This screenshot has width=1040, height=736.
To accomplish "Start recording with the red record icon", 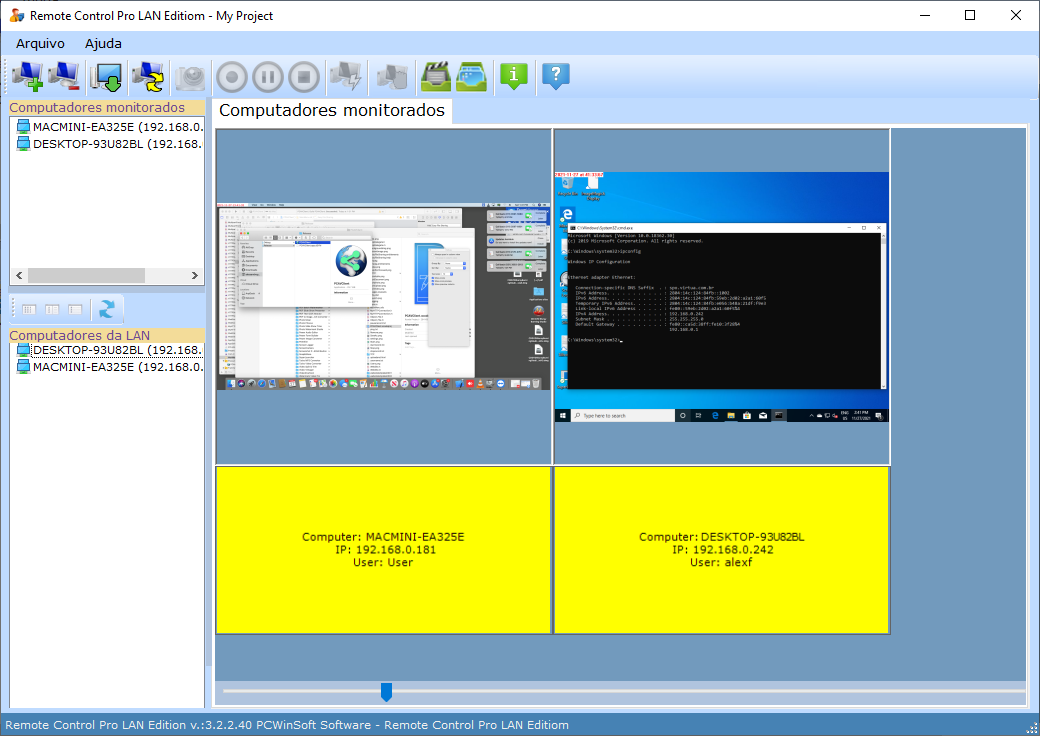I will [232, 77].
